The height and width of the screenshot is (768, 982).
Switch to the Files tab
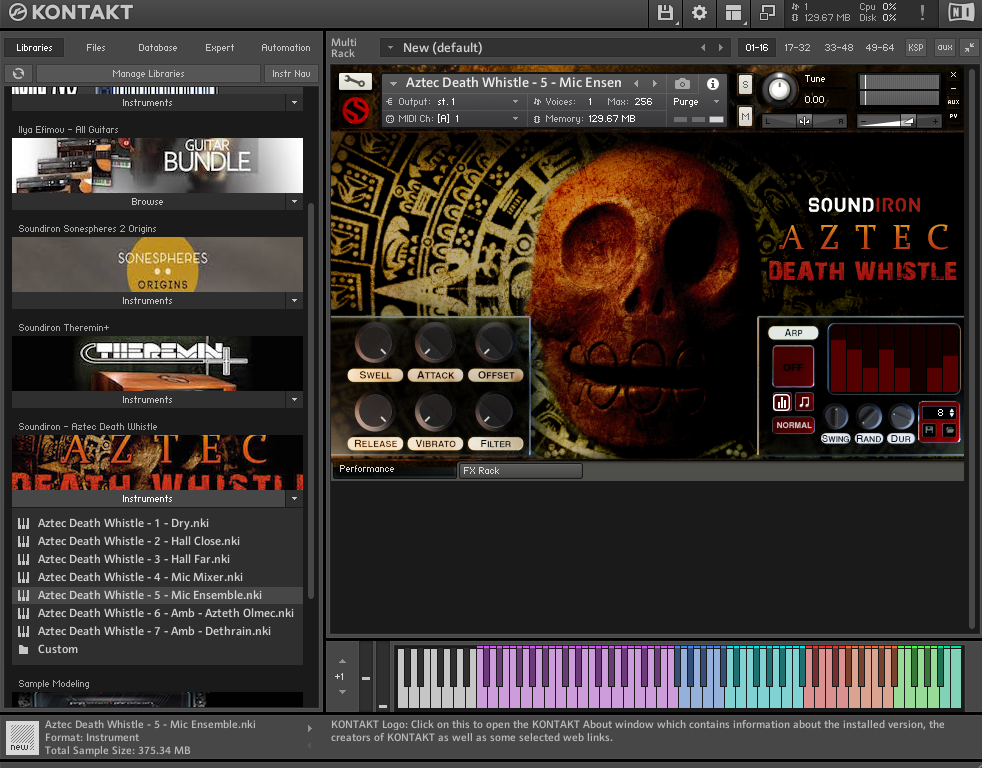click(x=96, y=48)
